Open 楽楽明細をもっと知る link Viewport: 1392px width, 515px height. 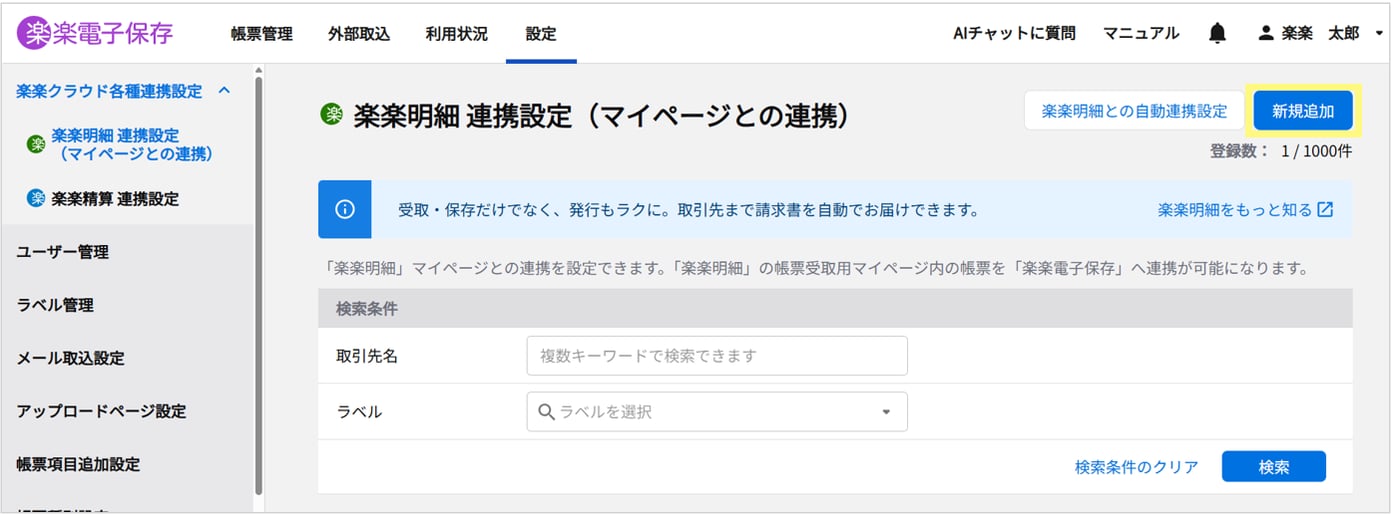1235,209
